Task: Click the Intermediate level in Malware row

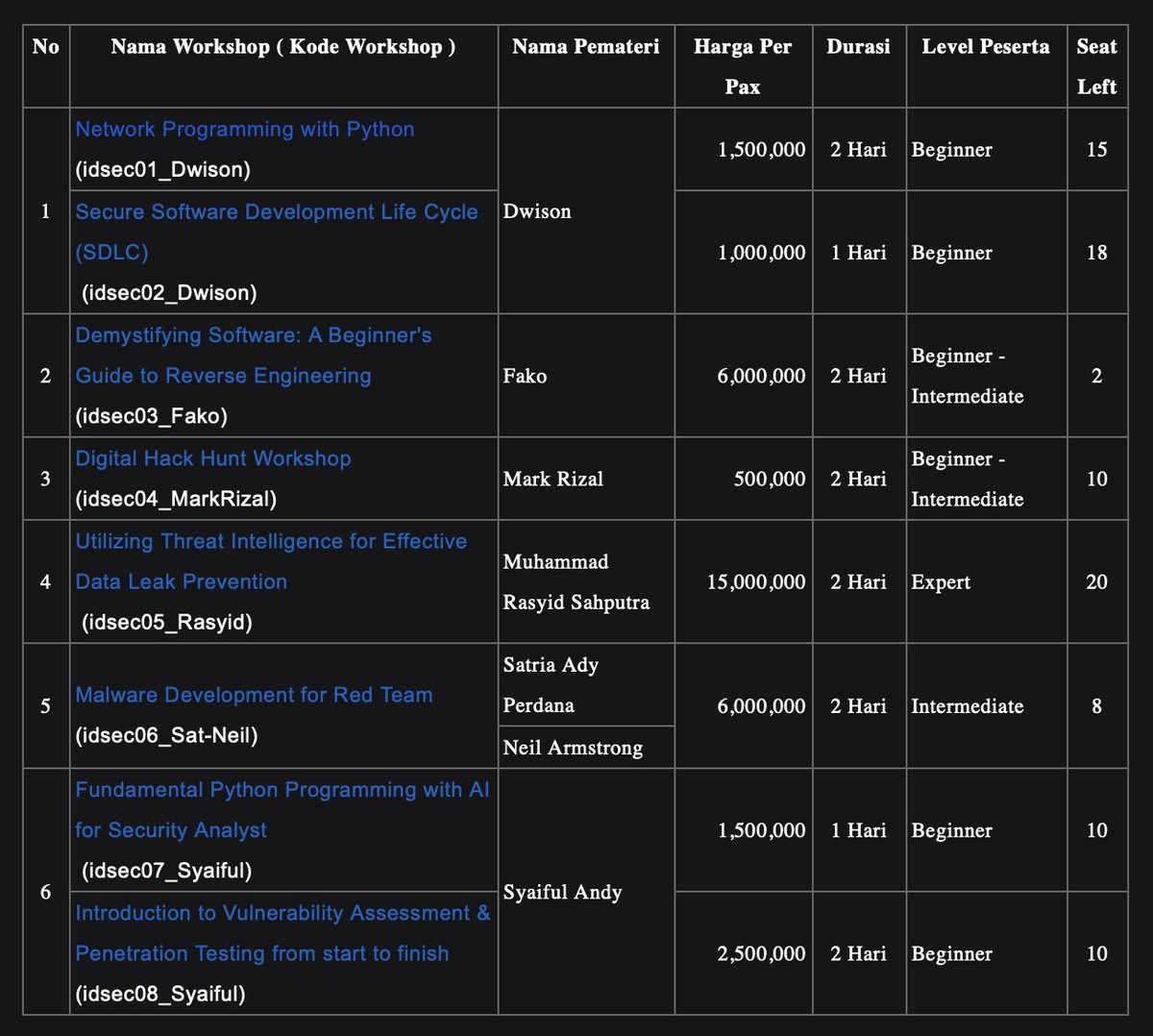Action: 968,706
